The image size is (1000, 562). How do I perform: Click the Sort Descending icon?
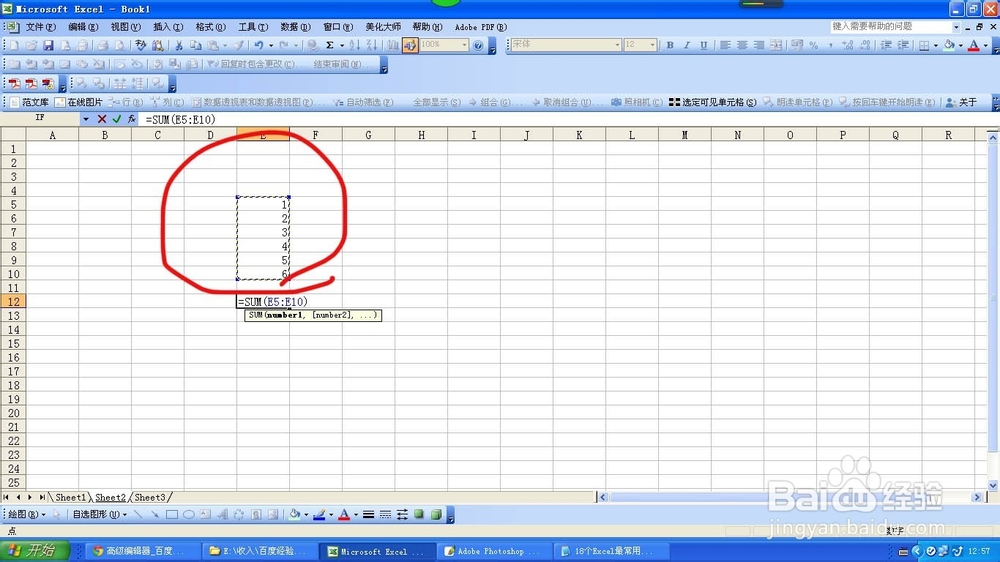(x=372, y=45)
